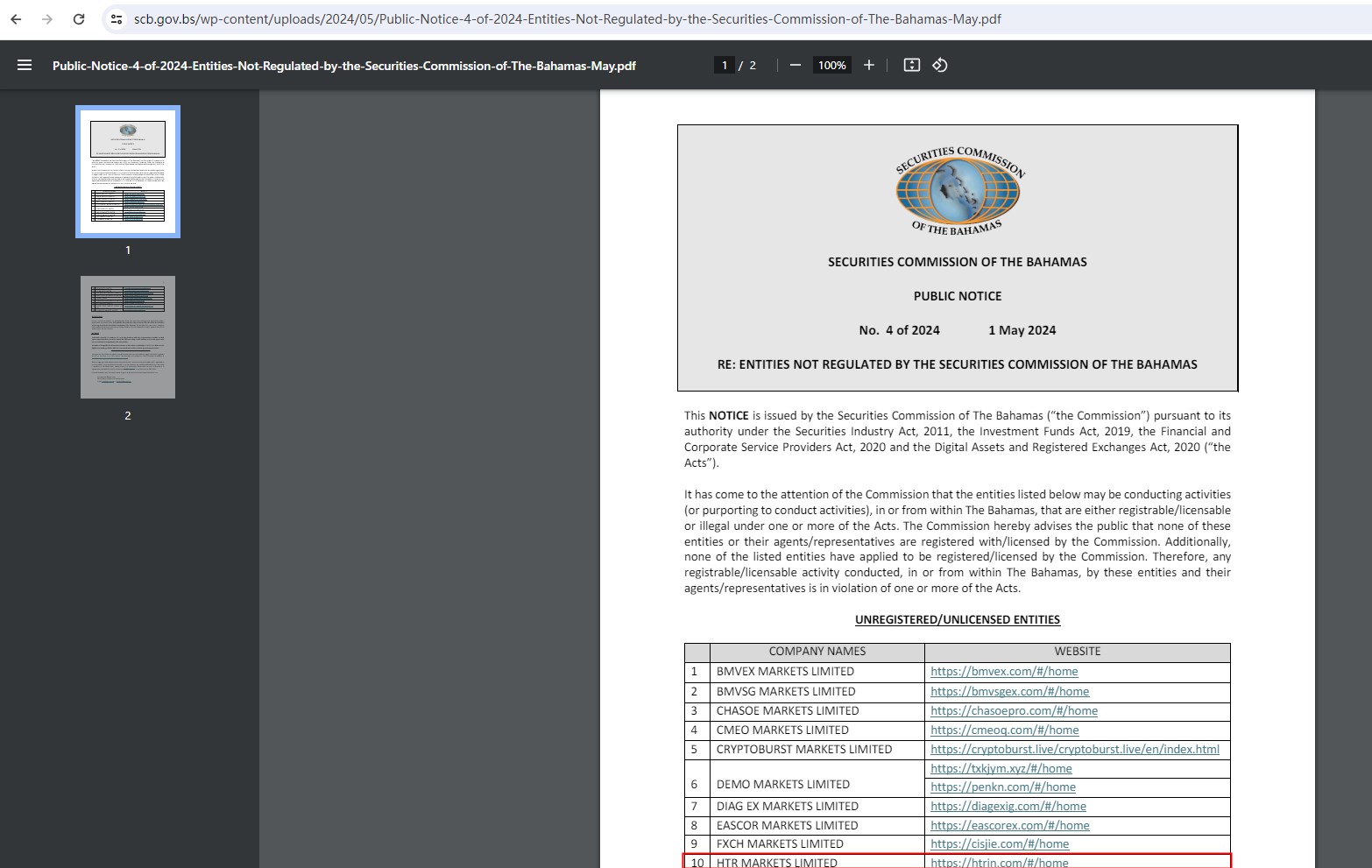The width and height of the screenshot is (1372, 868).
Task: Click the UNREGISTERED/UNLICENSED ENTITIES heading
Action: click(x=958, y=619)
